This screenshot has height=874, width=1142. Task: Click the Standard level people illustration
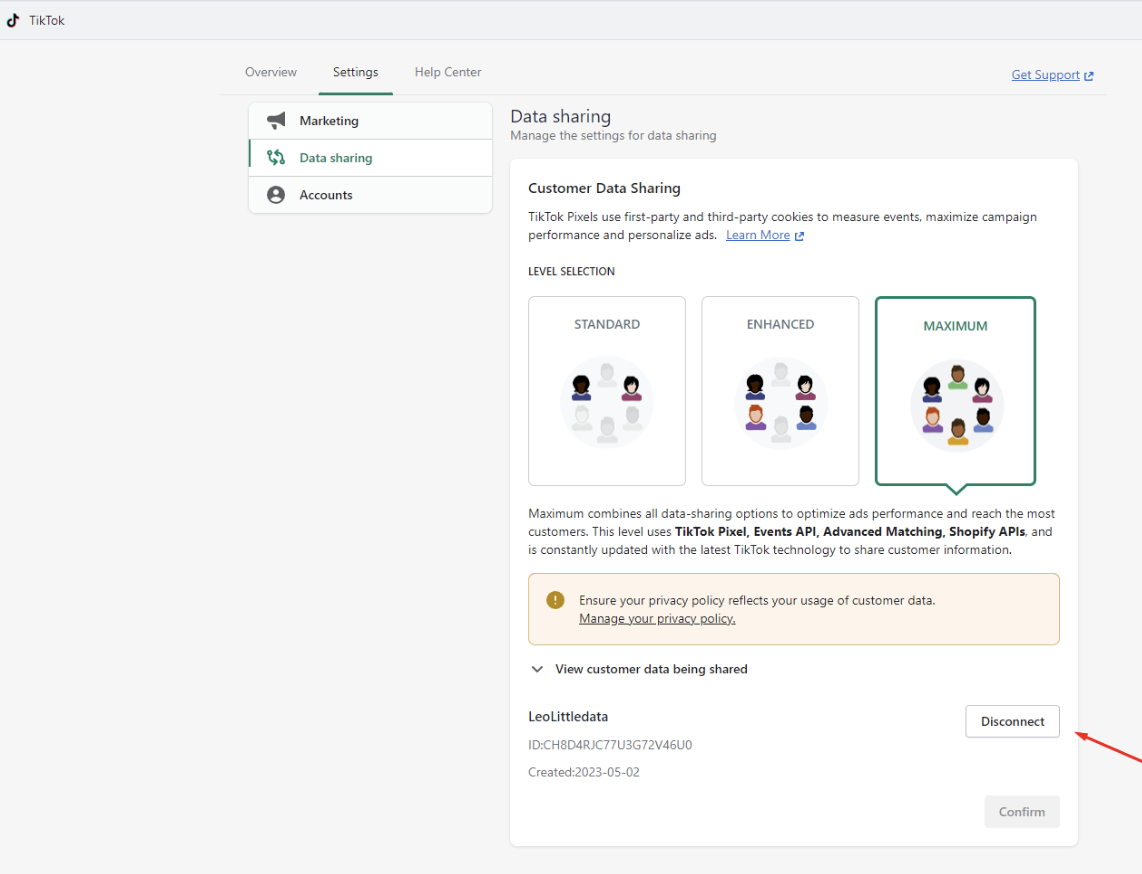coord(607,402)
